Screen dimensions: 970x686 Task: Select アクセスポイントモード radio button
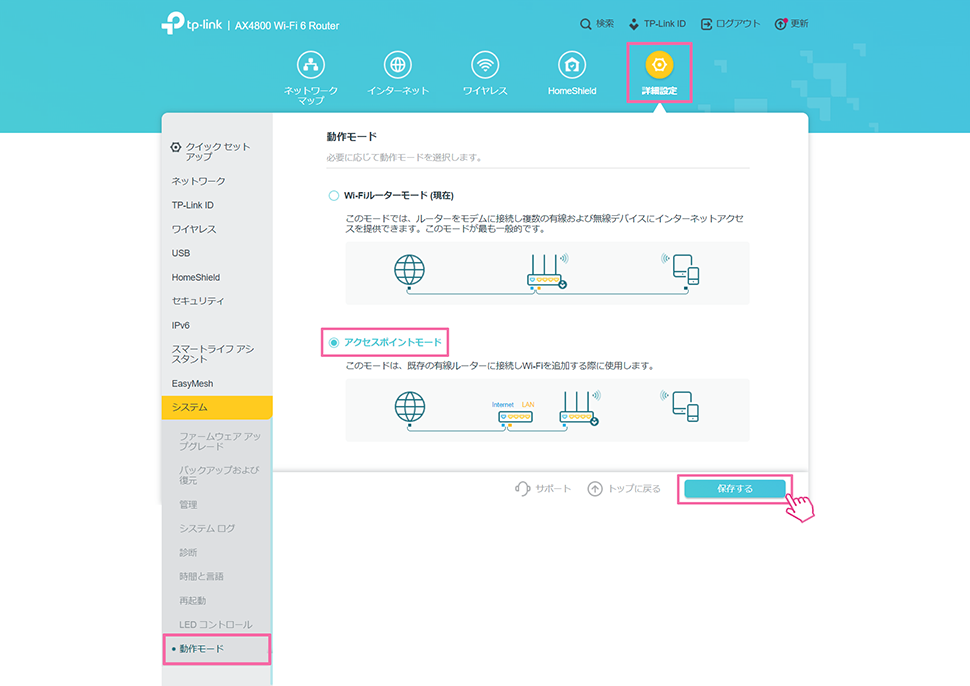pos(334,342)
